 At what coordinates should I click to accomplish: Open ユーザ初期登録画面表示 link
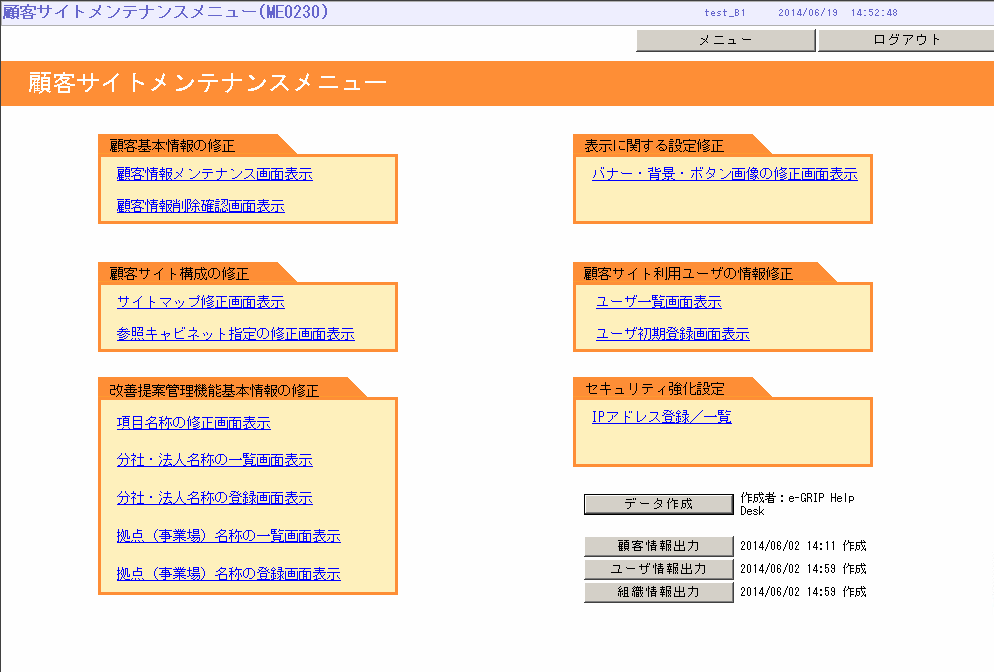(x=673, y=333)
